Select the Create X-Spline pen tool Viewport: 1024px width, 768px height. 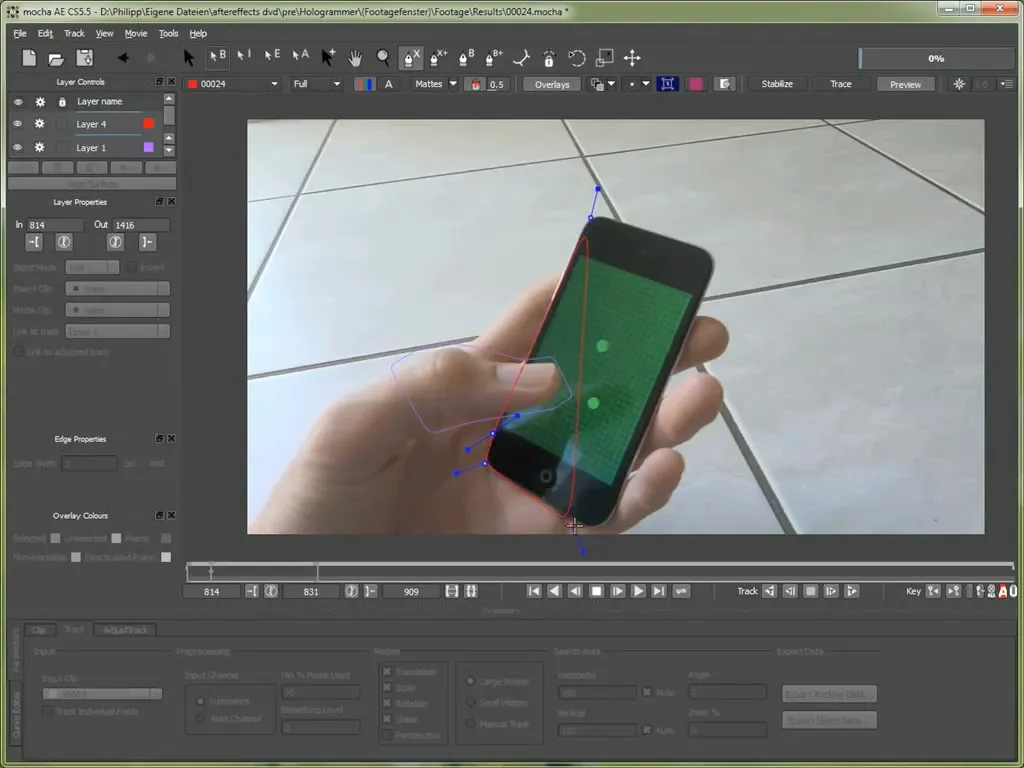pyautogui.click(x=411, y=57)
